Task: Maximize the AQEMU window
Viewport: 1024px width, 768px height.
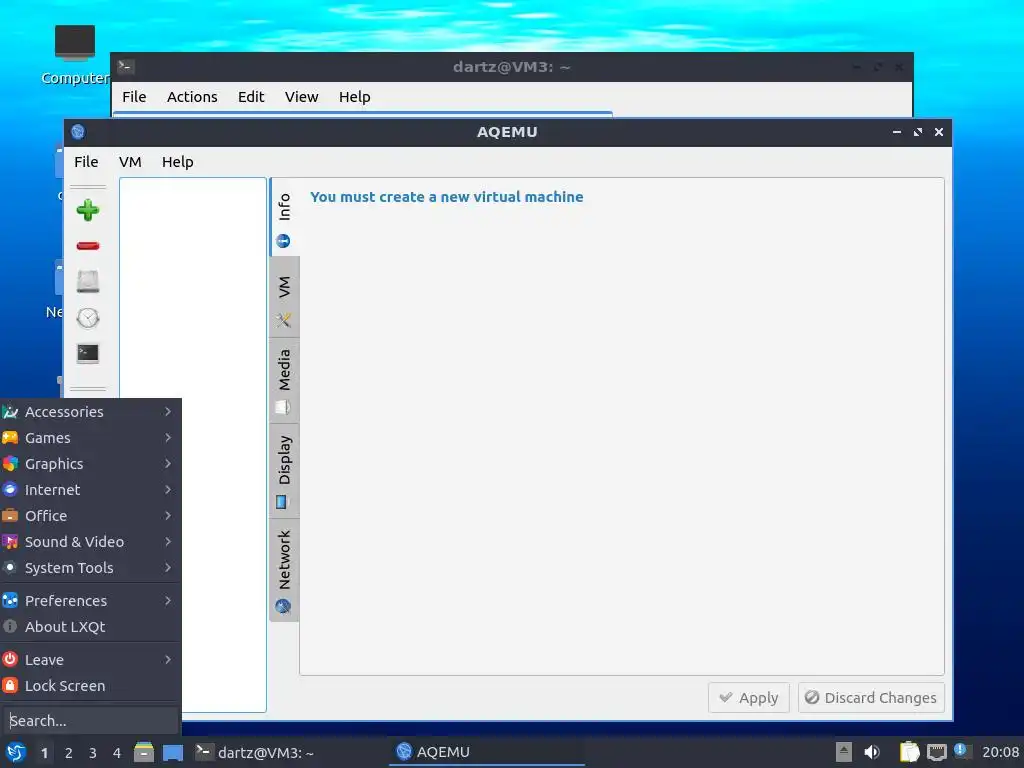Action: (x=918, y=132)
